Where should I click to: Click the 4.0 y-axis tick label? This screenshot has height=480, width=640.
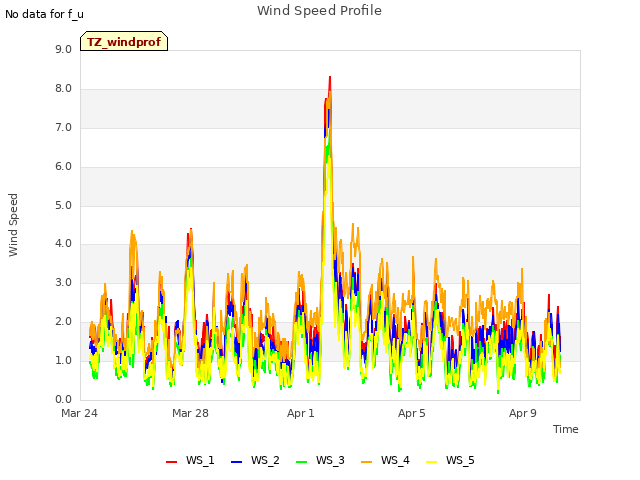pos(63,244)
